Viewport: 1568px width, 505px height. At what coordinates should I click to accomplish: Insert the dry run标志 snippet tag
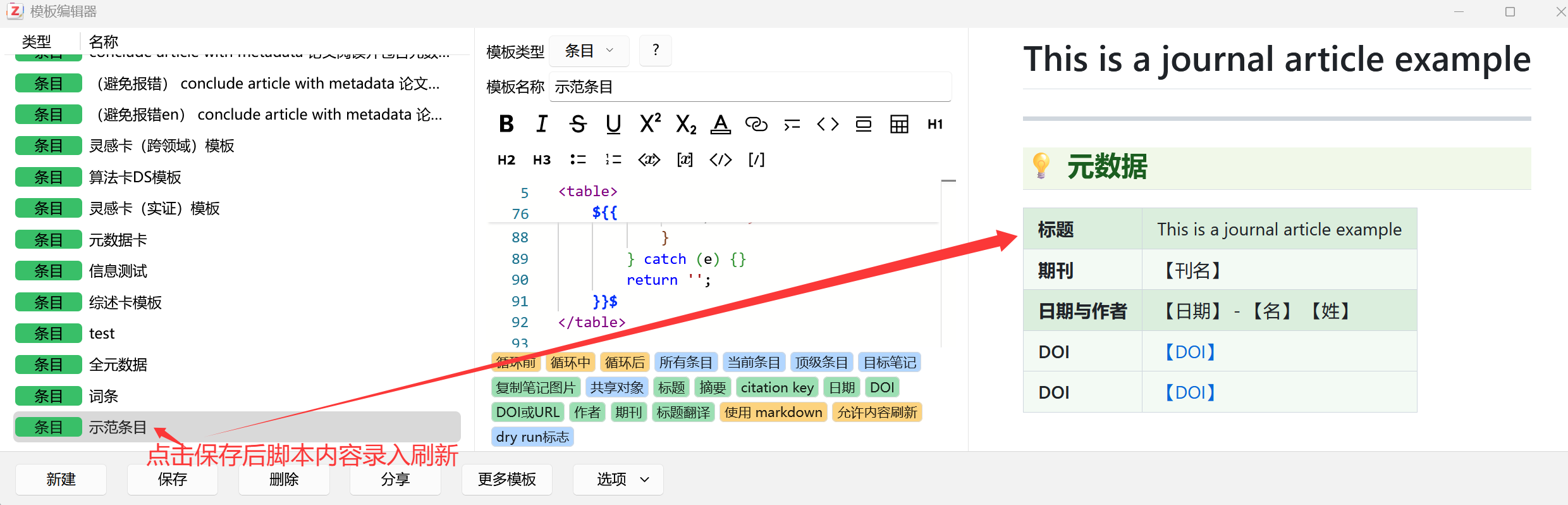coord(532,437)
